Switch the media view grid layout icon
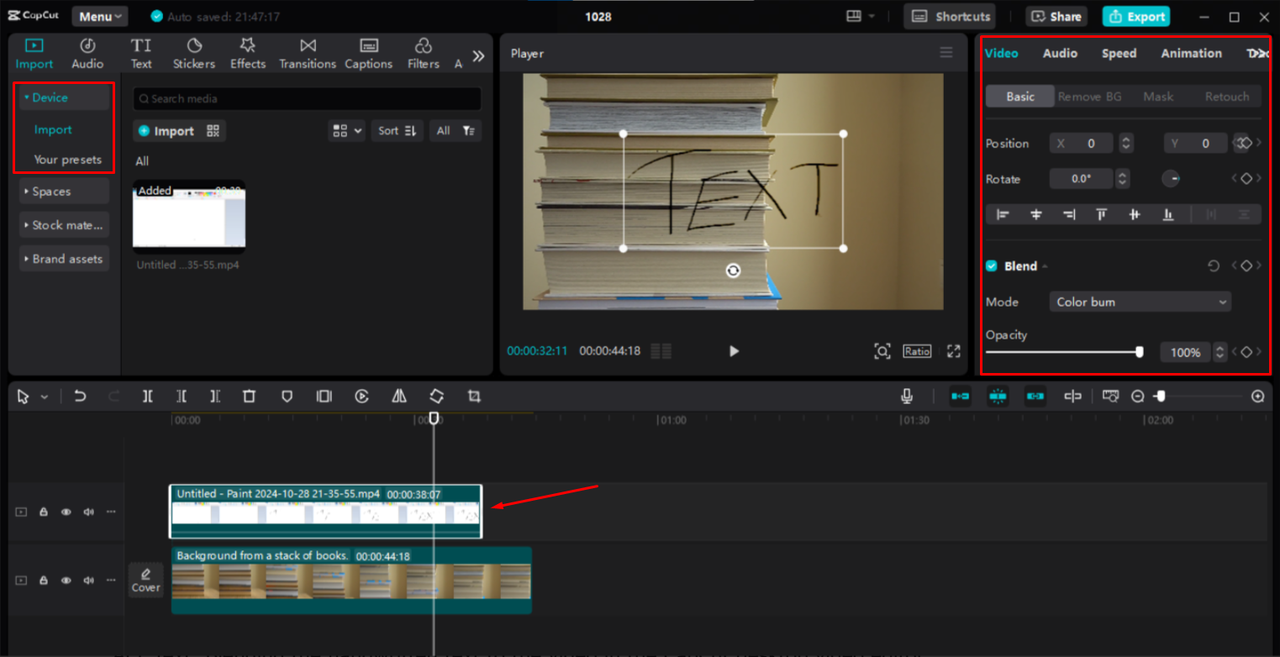The height and width of the screenshot is (657, 1280). [x=346, y=130]
